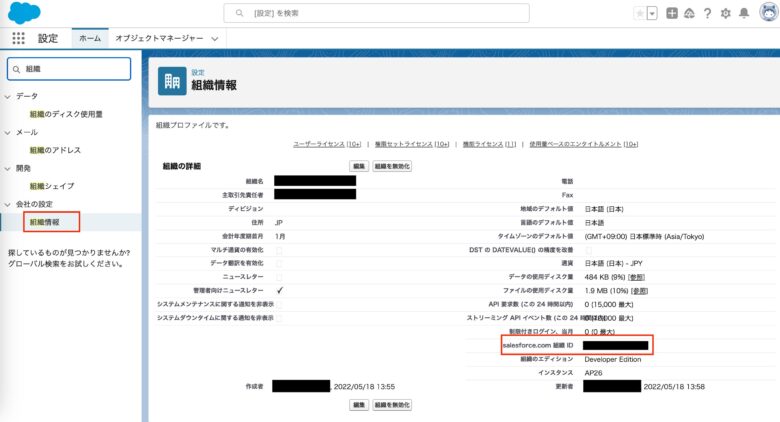Click the 設定 app name in the navigation bar
The height and width of the screenshot is (422, 780).
coord(48,39)
